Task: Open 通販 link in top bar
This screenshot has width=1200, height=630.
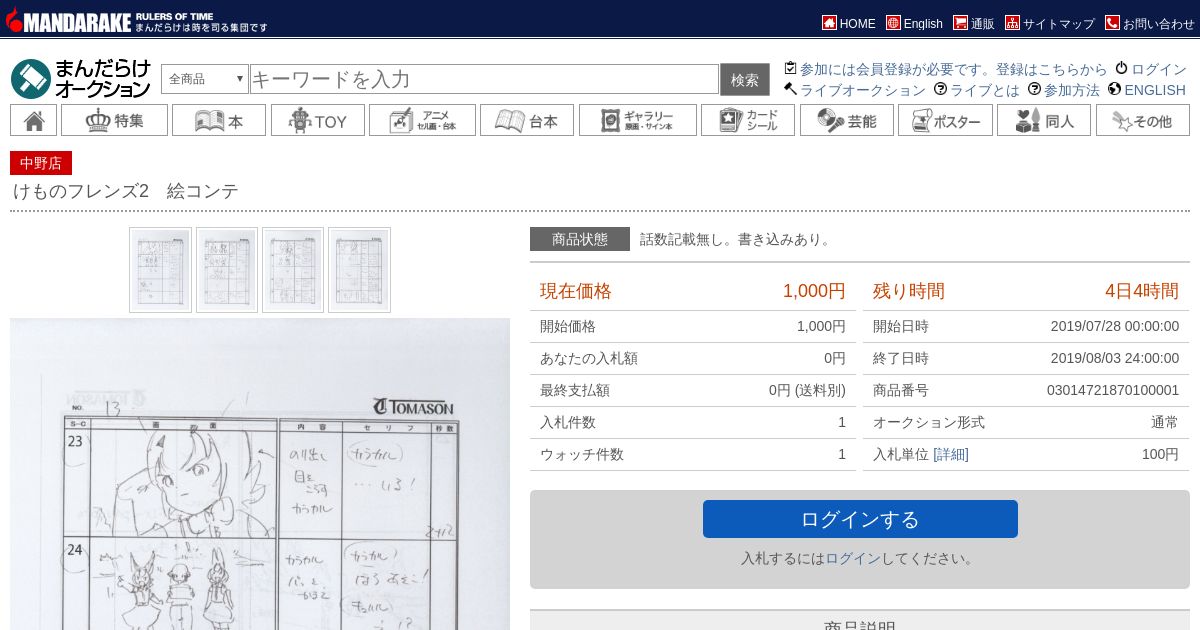Action: 974,23
